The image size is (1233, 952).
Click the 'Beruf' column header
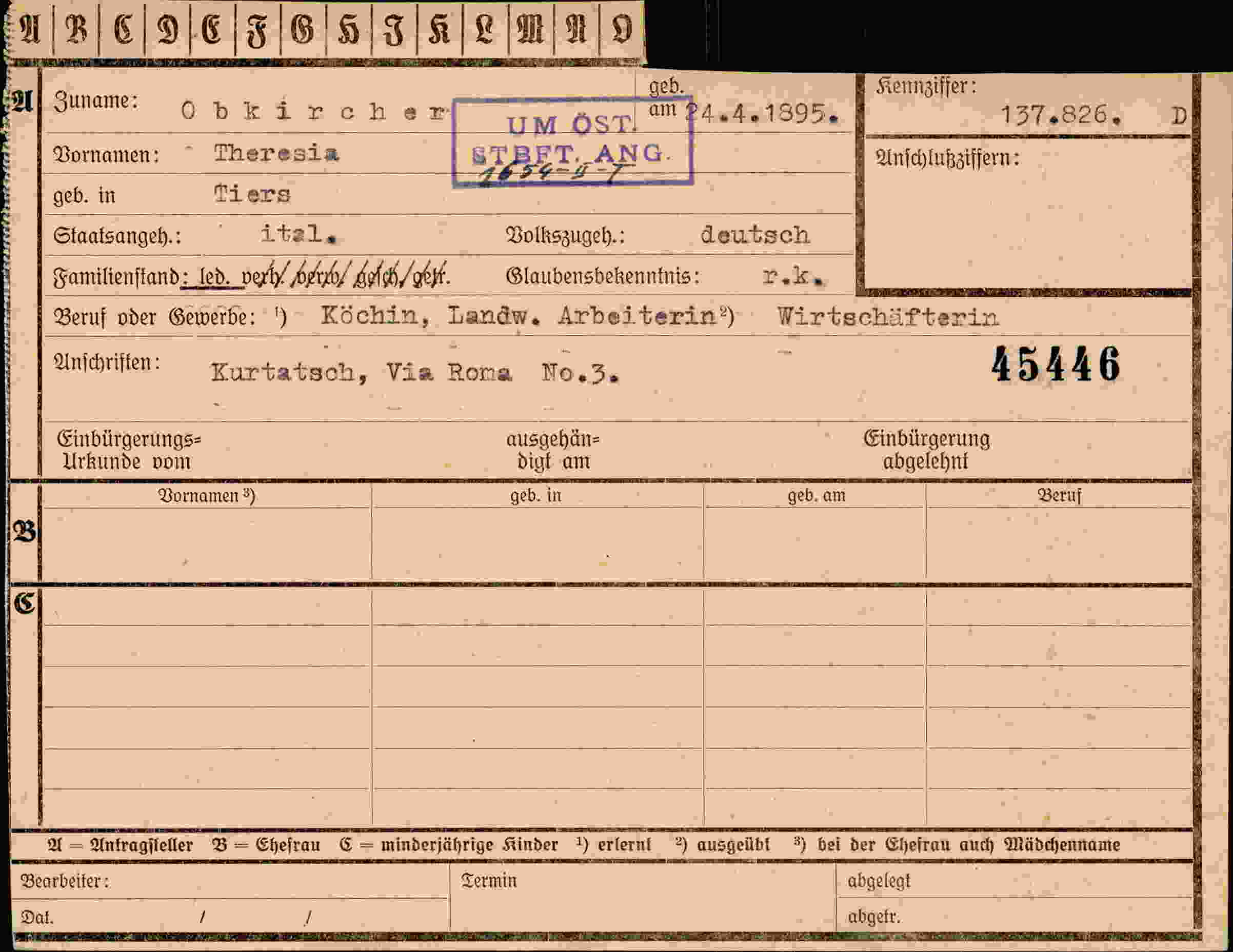tap(1059, 495)
